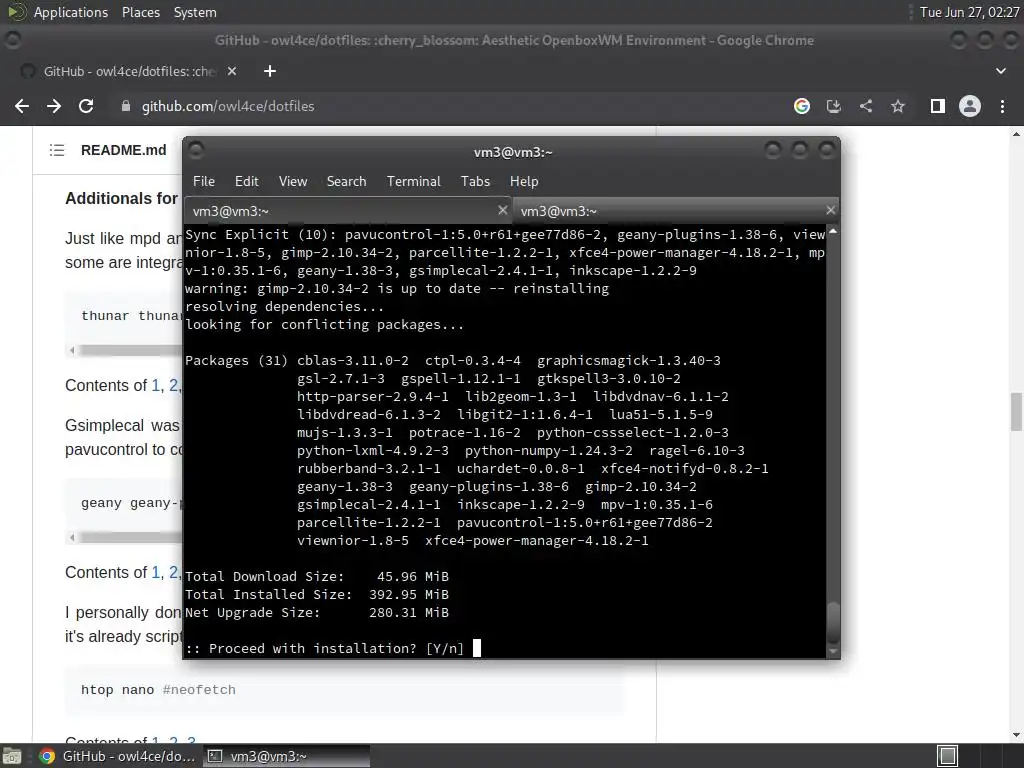This screenshot has width=1024, height=768.
Task: Bookmark this page with the star
Action: [898, 106]
